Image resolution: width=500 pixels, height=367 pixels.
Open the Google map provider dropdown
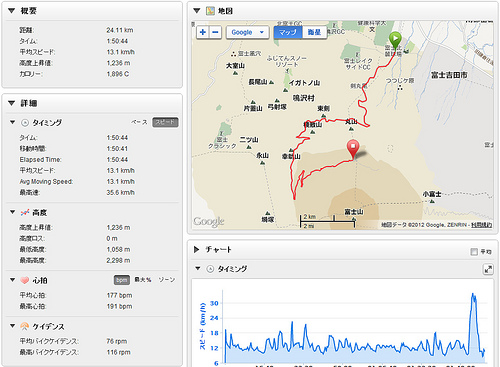(247, 32)
